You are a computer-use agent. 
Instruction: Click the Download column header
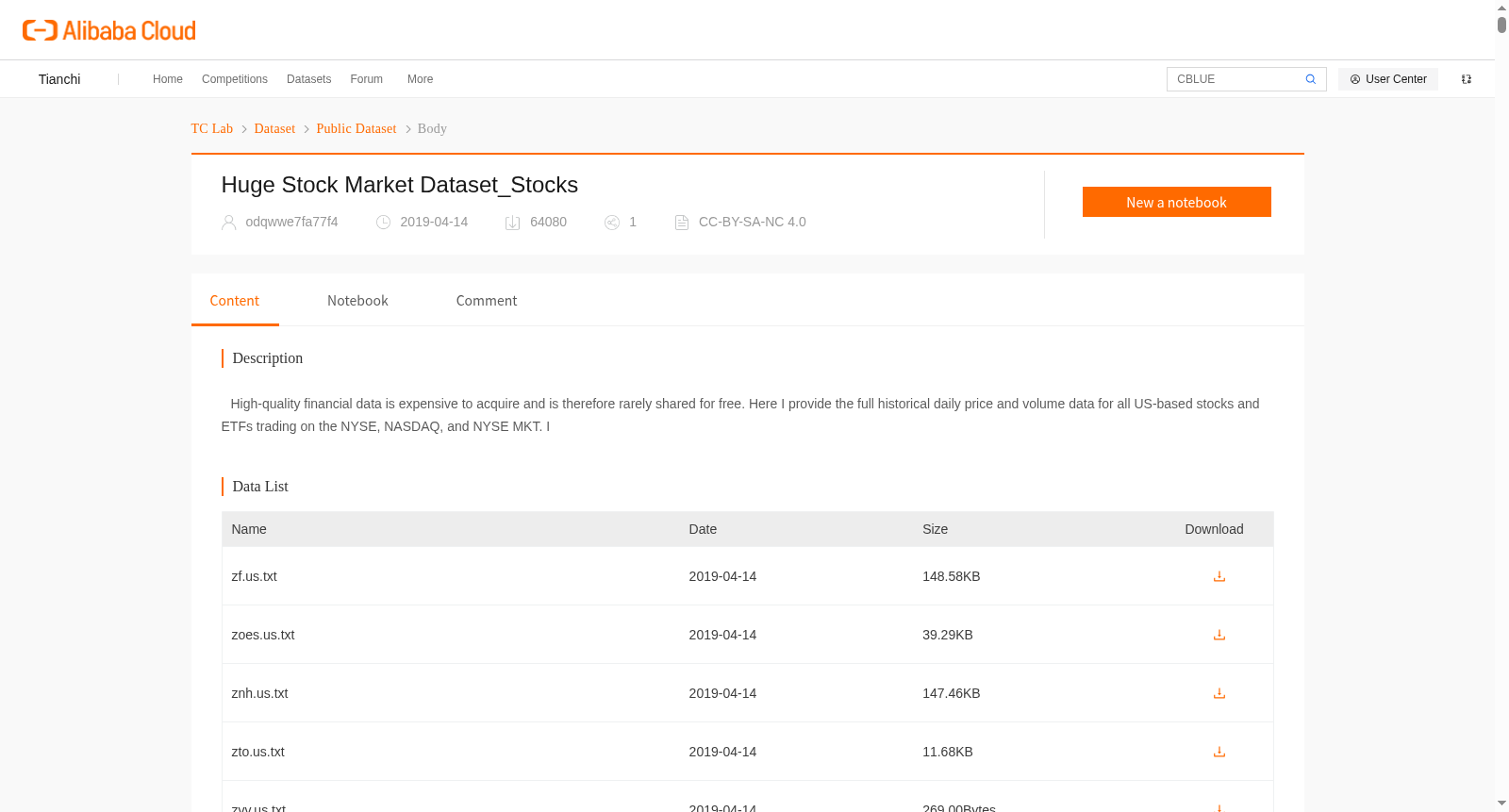pos(1215,529)
